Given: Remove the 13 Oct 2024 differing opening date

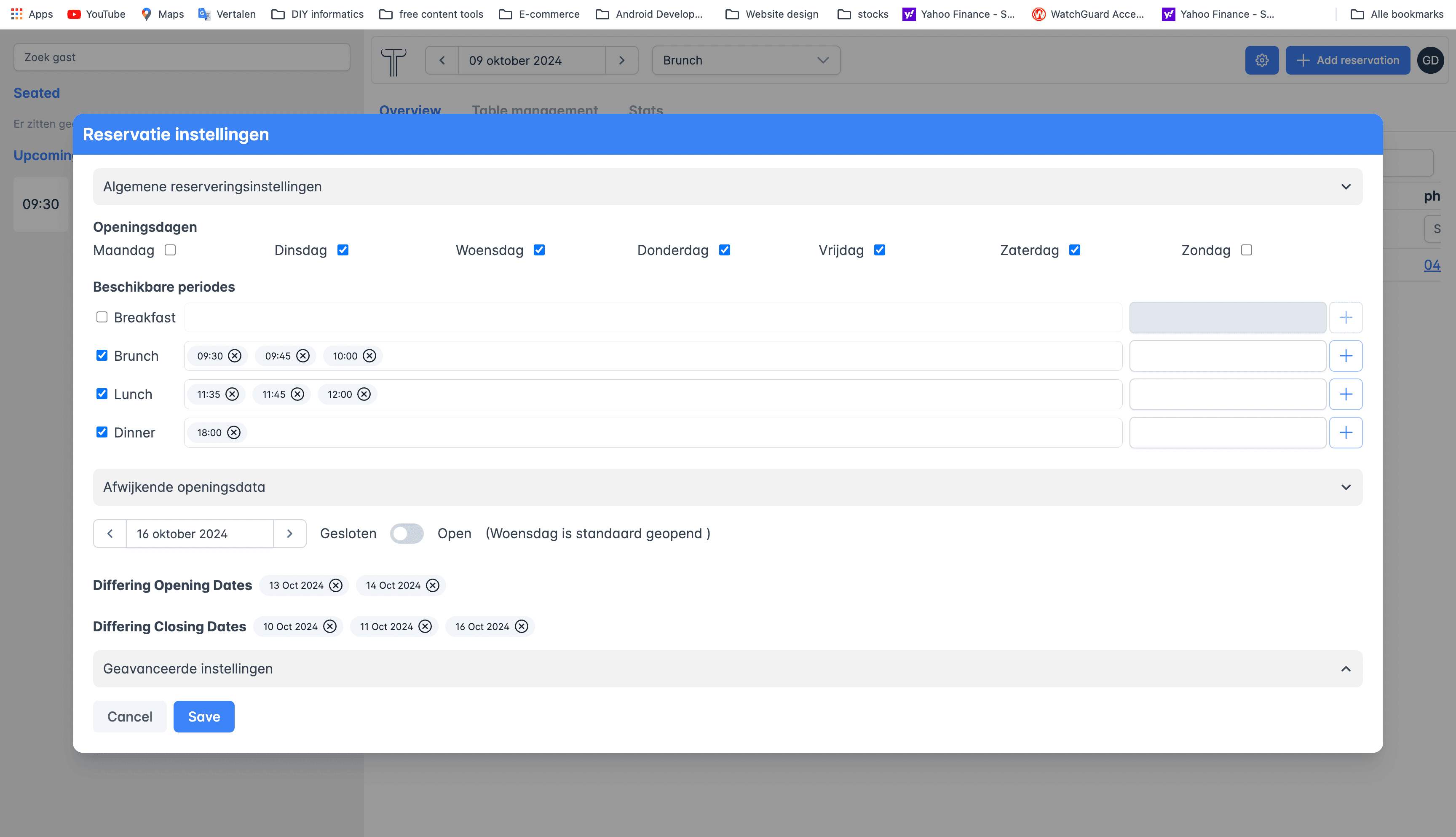Looking at the screenshot, I should [x=335, y=585].
